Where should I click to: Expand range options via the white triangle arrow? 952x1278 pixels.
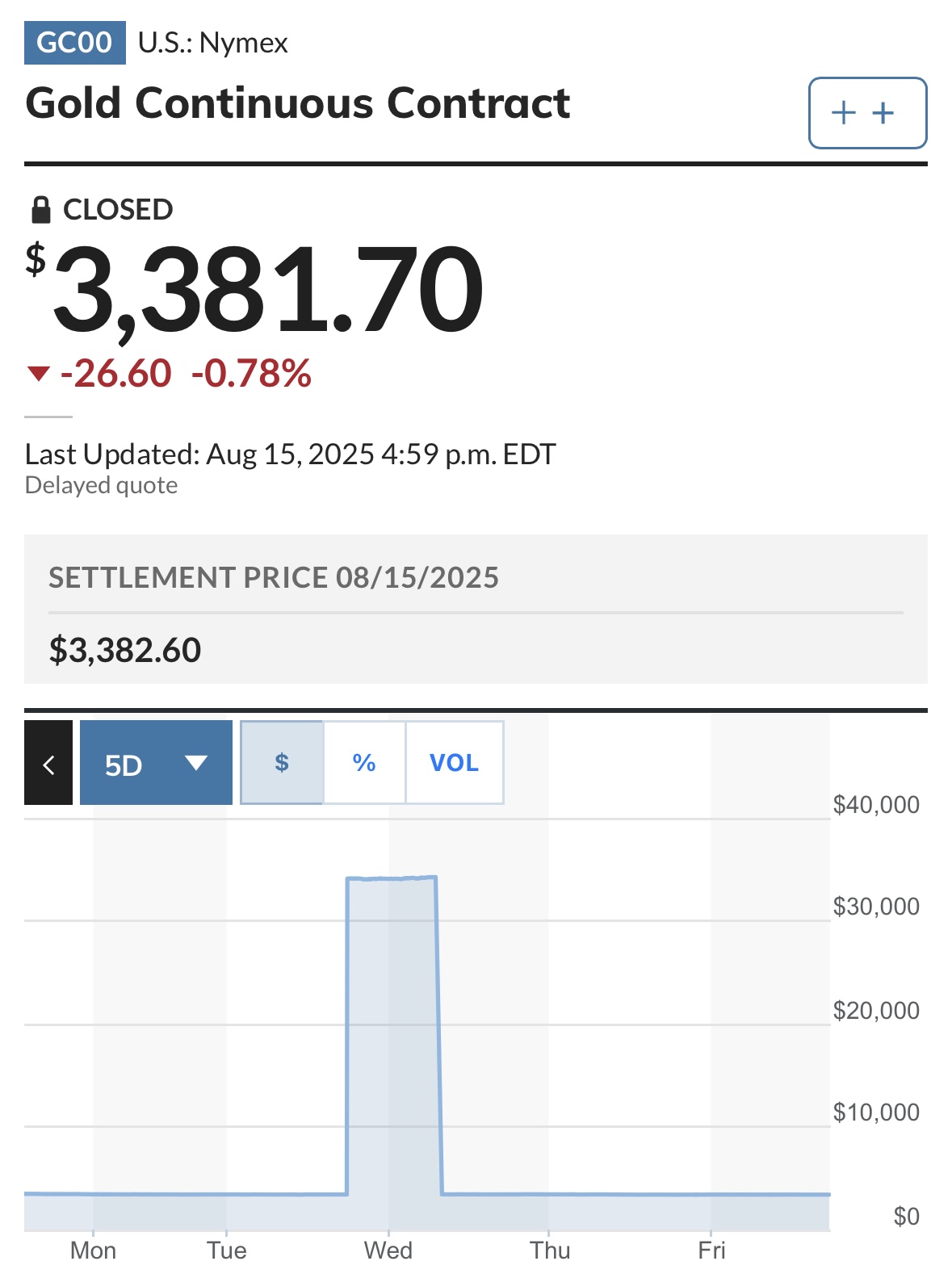(196, 762)
